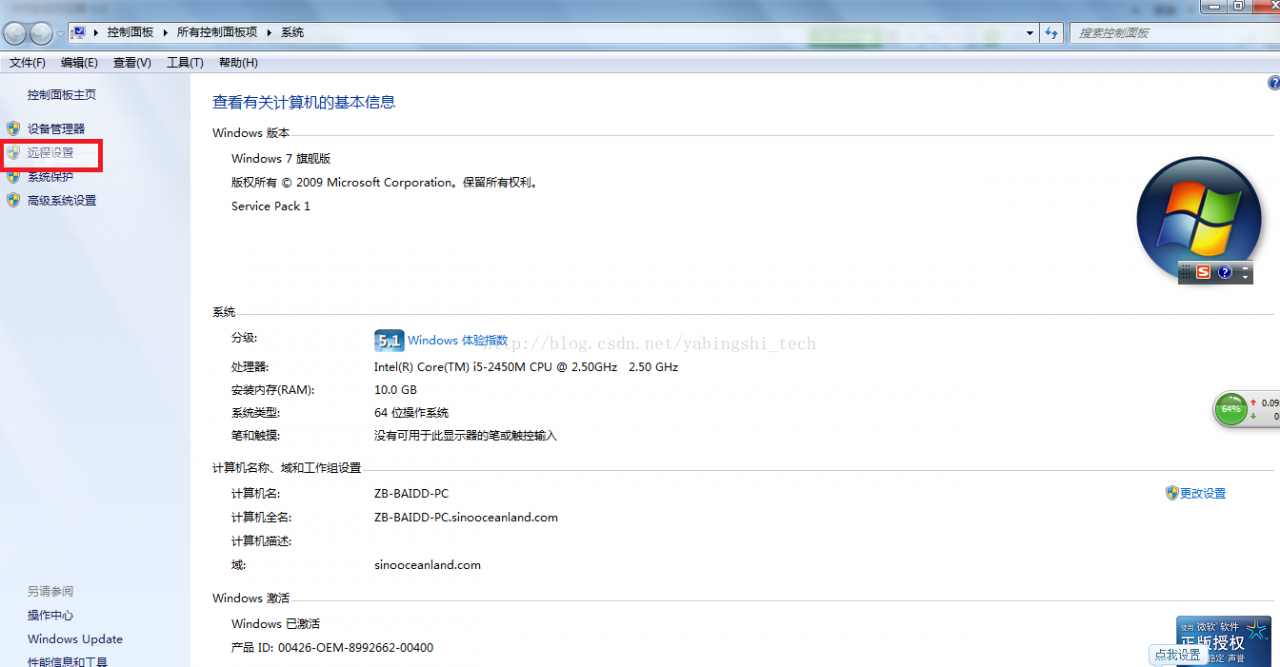The width and height of the screenshot is (1280, 667).
Task: Click the 系统 breadcrumb
Action: coord(292,33)
